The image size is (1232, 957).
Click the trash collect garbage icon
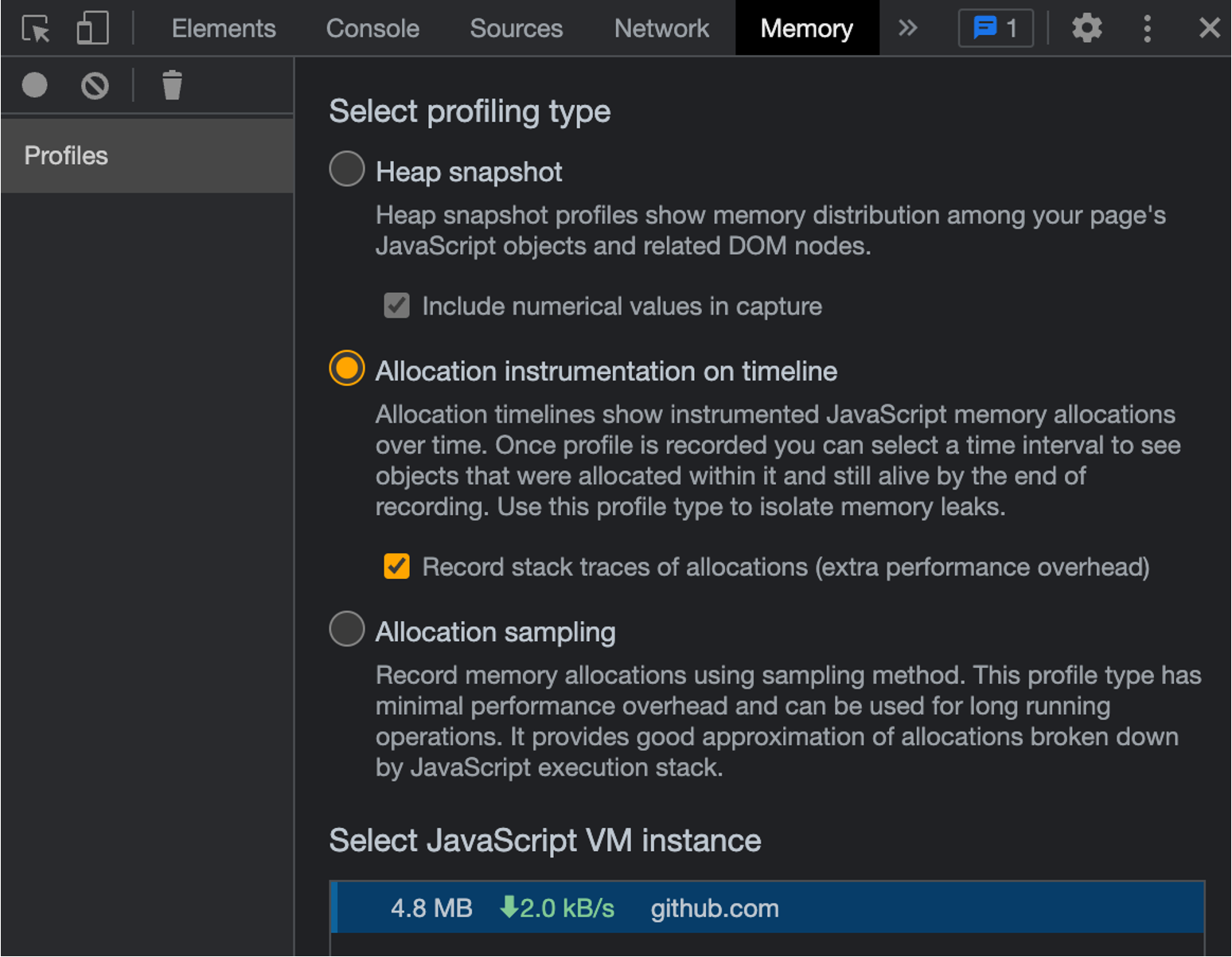pos(172,85)
